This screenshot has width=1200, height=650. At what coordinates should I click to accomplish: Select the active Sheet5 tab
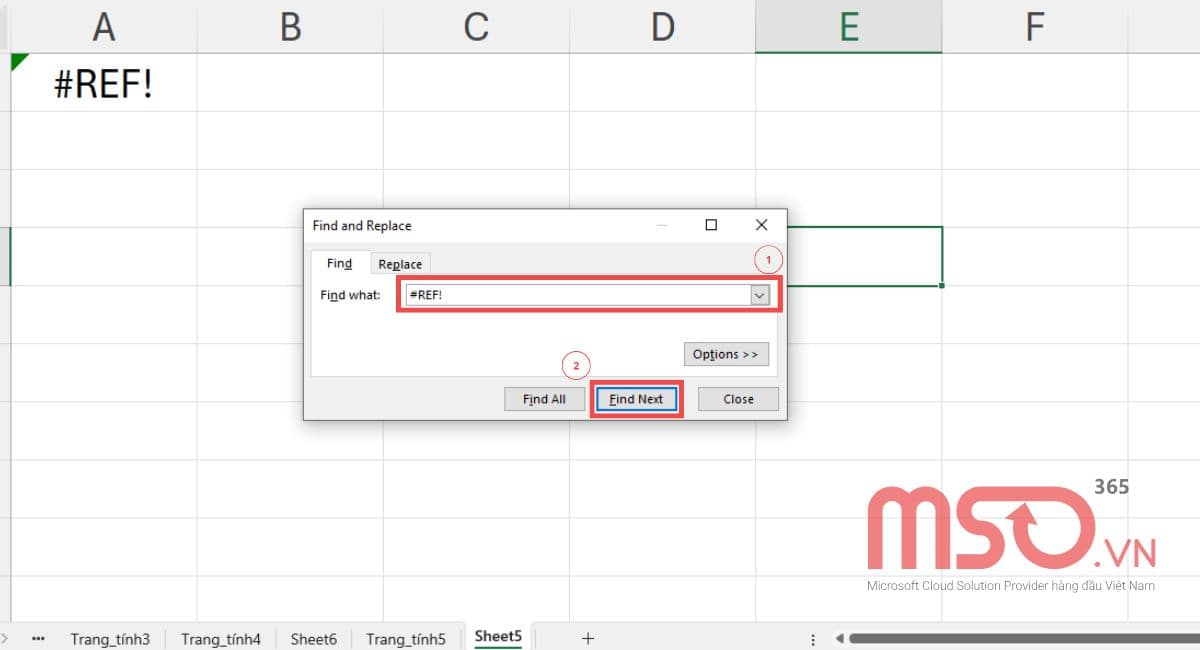coord(498,637)
